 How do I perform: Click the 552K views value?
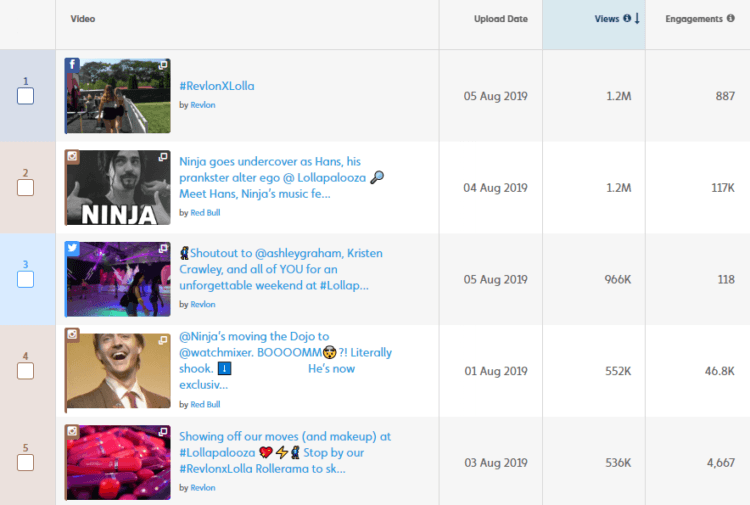point(618,371)
